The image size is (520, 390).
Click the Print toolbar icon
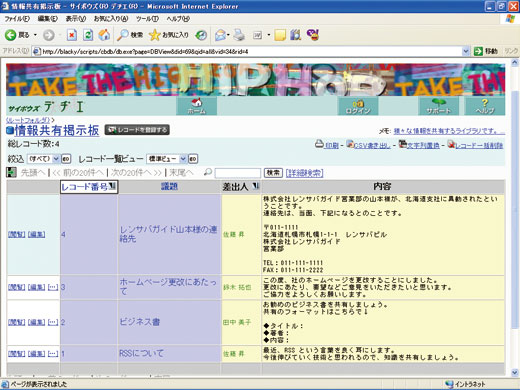[x=239, y=35]
